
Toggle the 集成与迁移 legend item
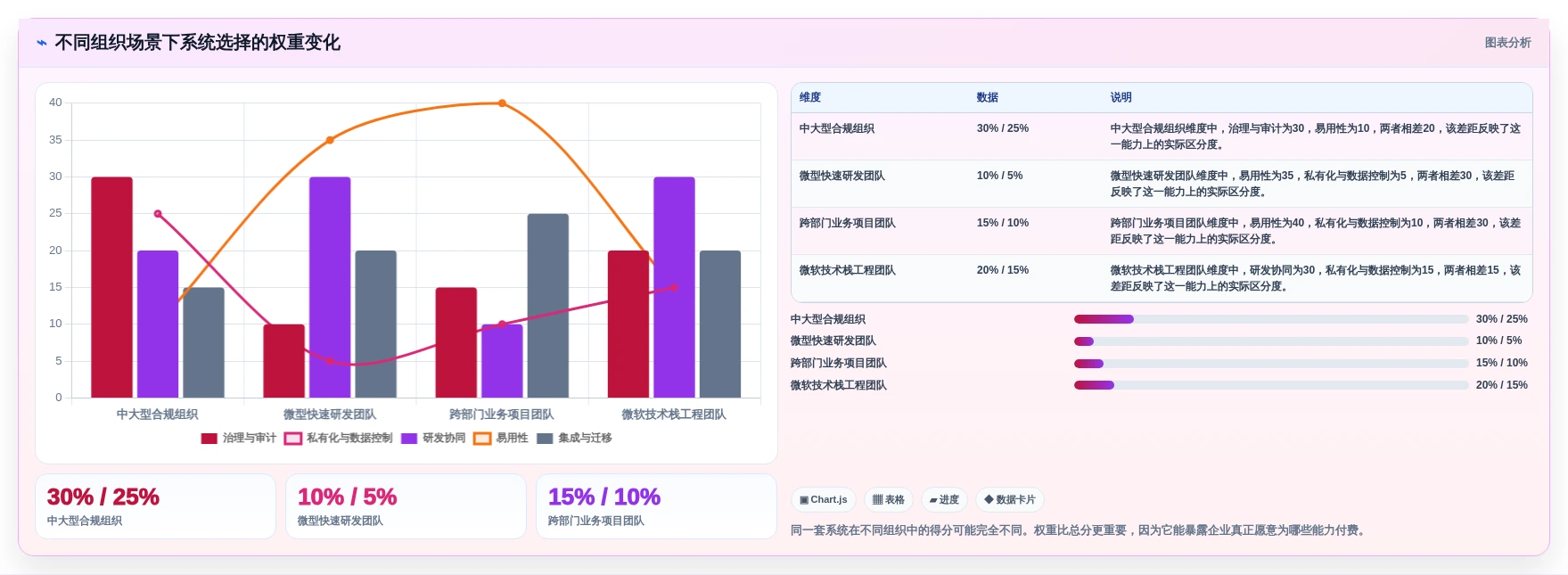[575, 438]
